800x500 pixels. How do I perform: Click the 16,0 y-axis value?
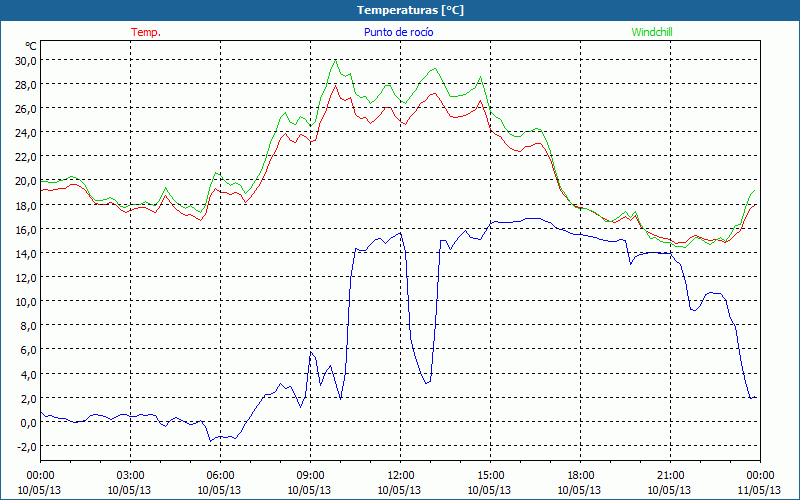(x=26, y=230)
